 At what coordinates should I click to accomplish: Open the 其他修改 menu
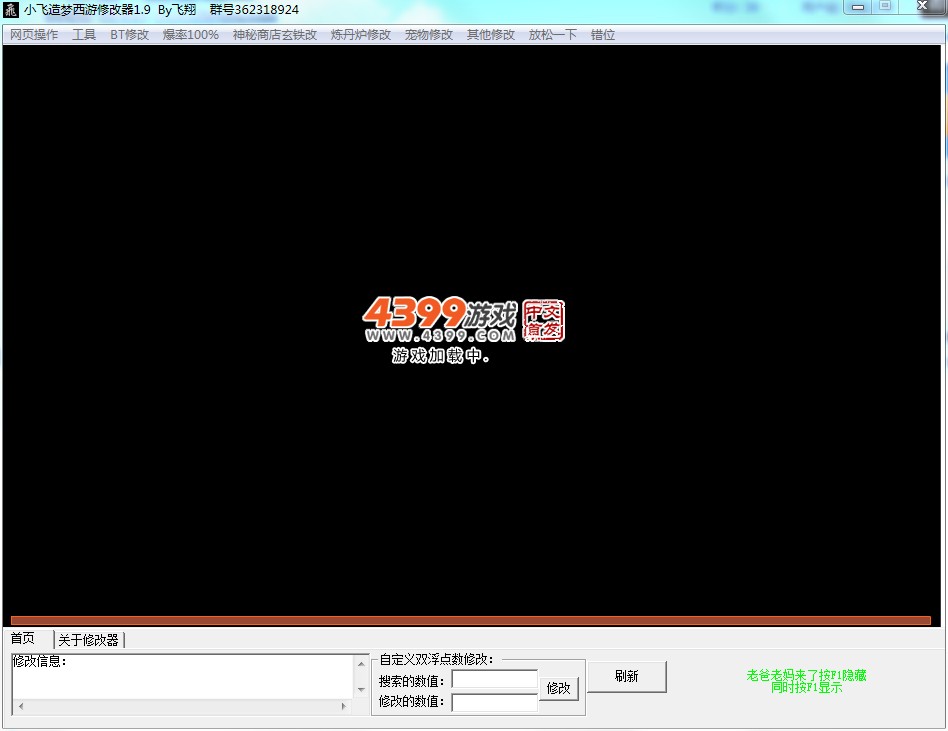pyautogui.click(x=490, y=35)
